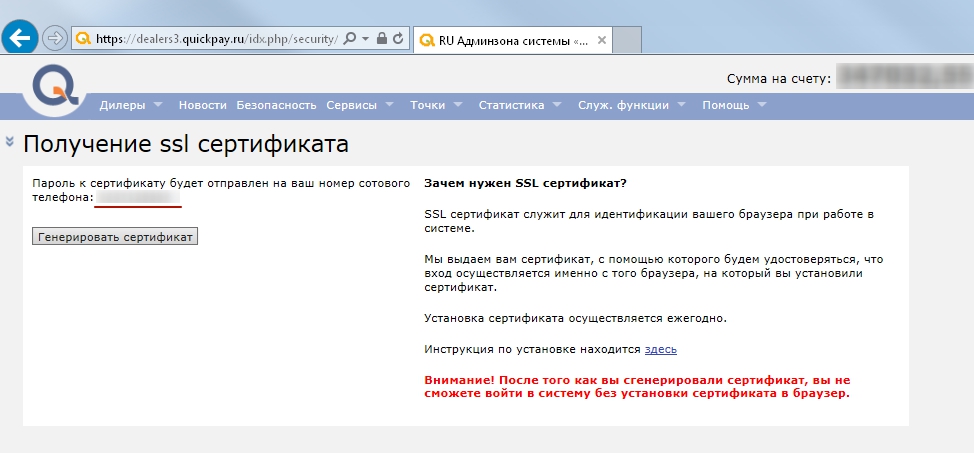974x453 pixels.
Task: Open the Новости menu item
Action: [x=202, y=105]
